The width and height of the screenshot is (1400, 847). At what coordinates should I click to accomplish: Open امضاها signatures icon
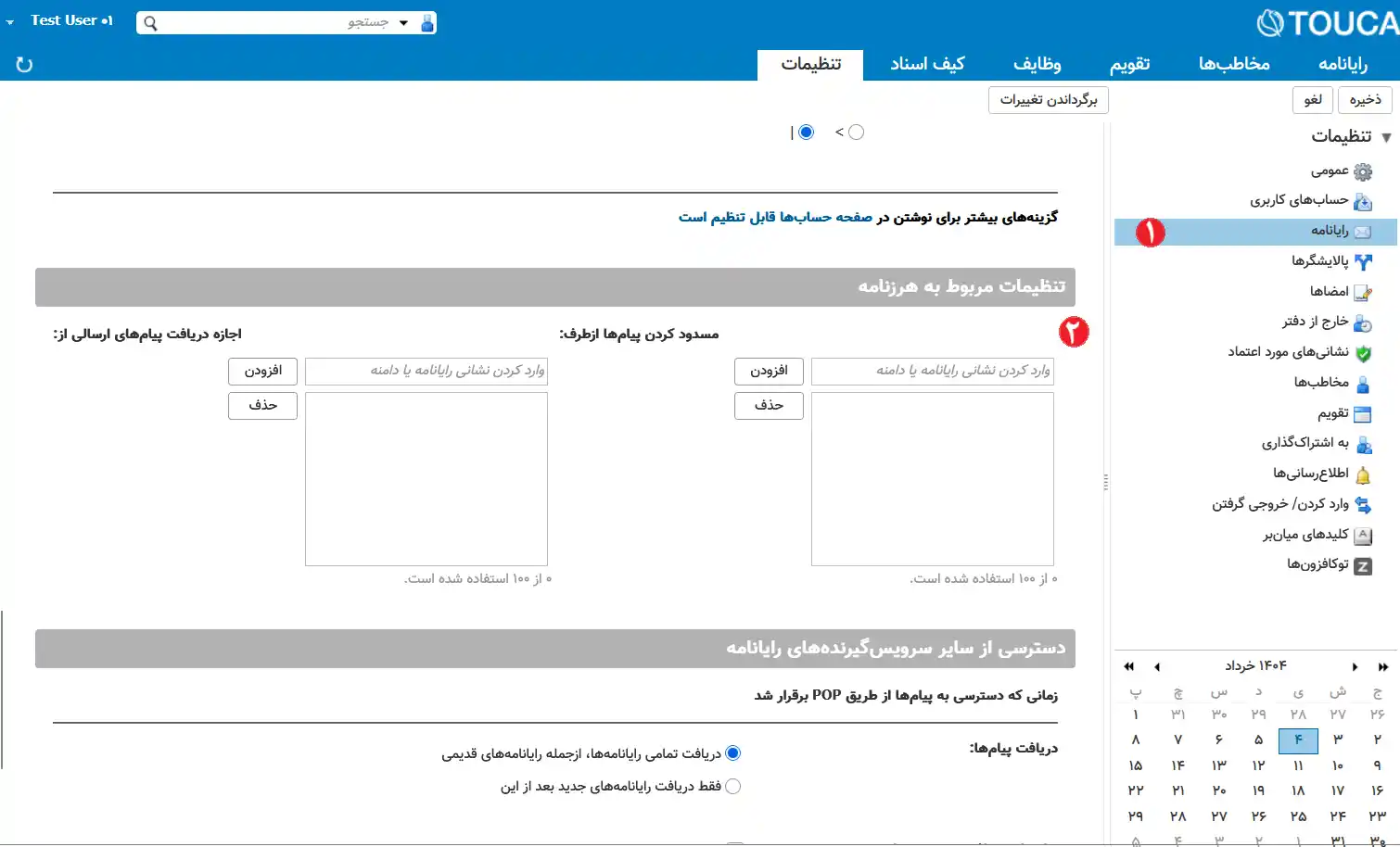1362,293
